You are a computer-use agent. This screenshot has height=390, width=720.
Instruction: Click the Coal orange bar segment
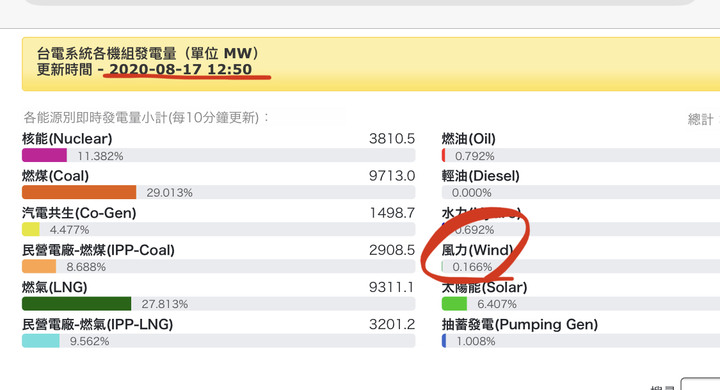79,192
